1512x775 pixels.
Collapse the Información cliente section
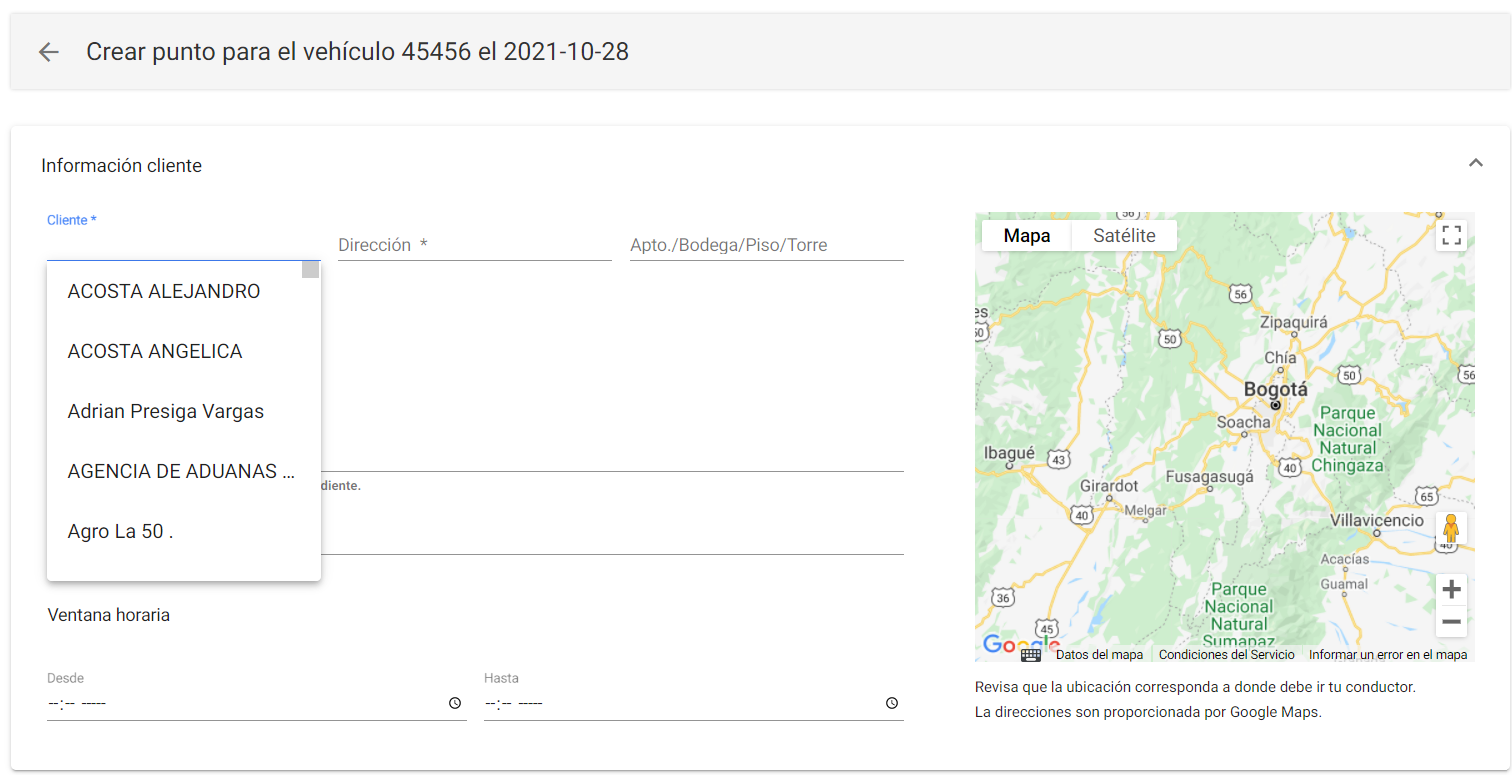click(1476, 161)
